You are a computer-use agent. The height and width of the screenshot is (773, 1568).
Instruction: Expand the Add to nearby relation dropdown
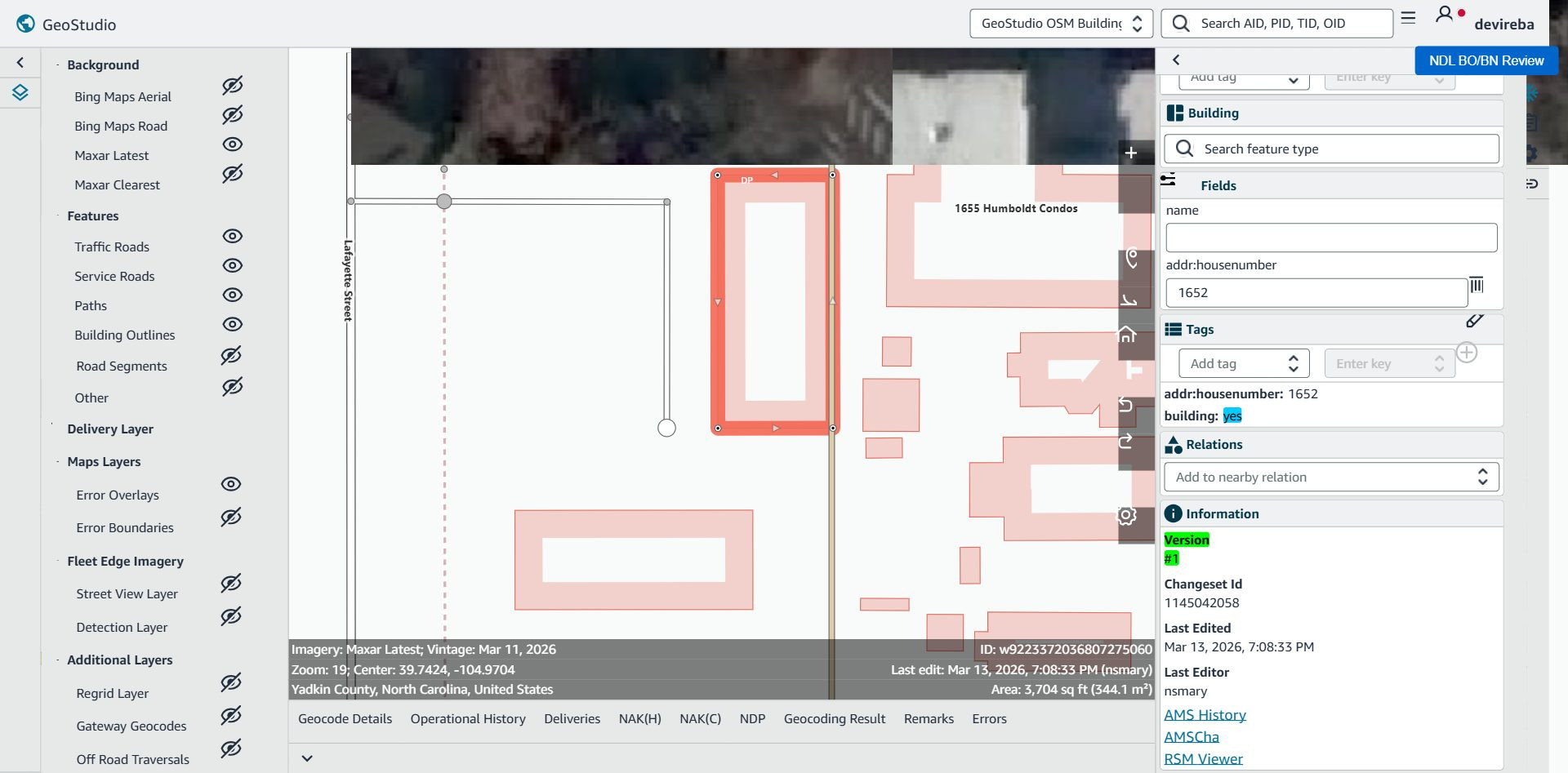[1331, 477]
